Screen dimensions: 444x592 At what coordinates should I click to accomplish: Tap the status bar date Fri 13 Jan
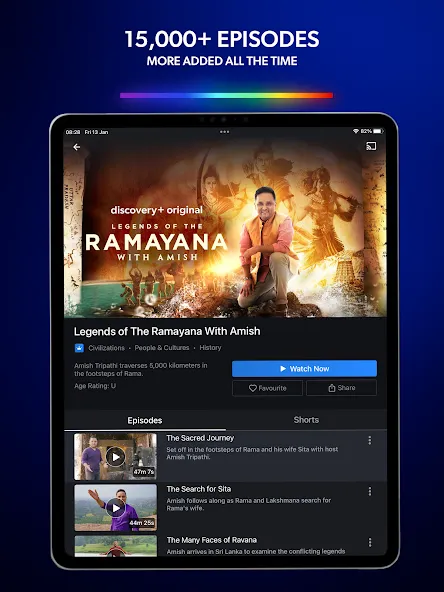96,132
